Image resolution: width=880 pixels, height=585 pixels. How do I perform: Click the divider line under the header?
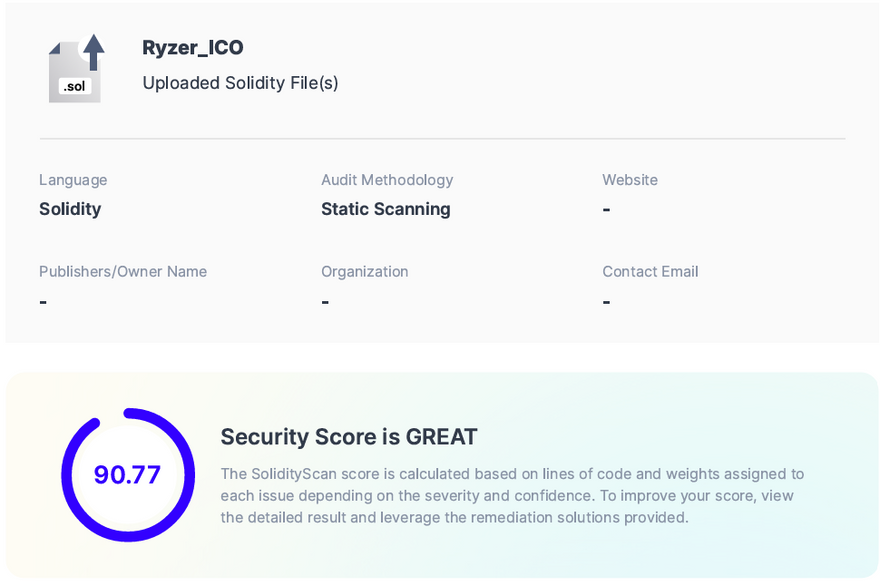coord(442,139)
